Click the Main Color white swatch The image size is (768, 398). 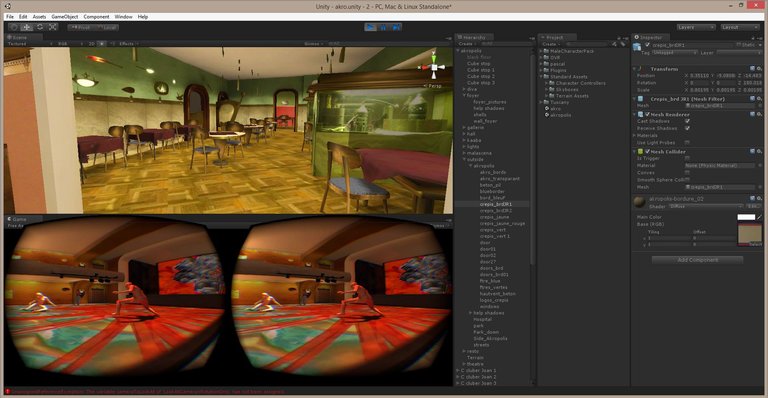click(x=746, y=217)
